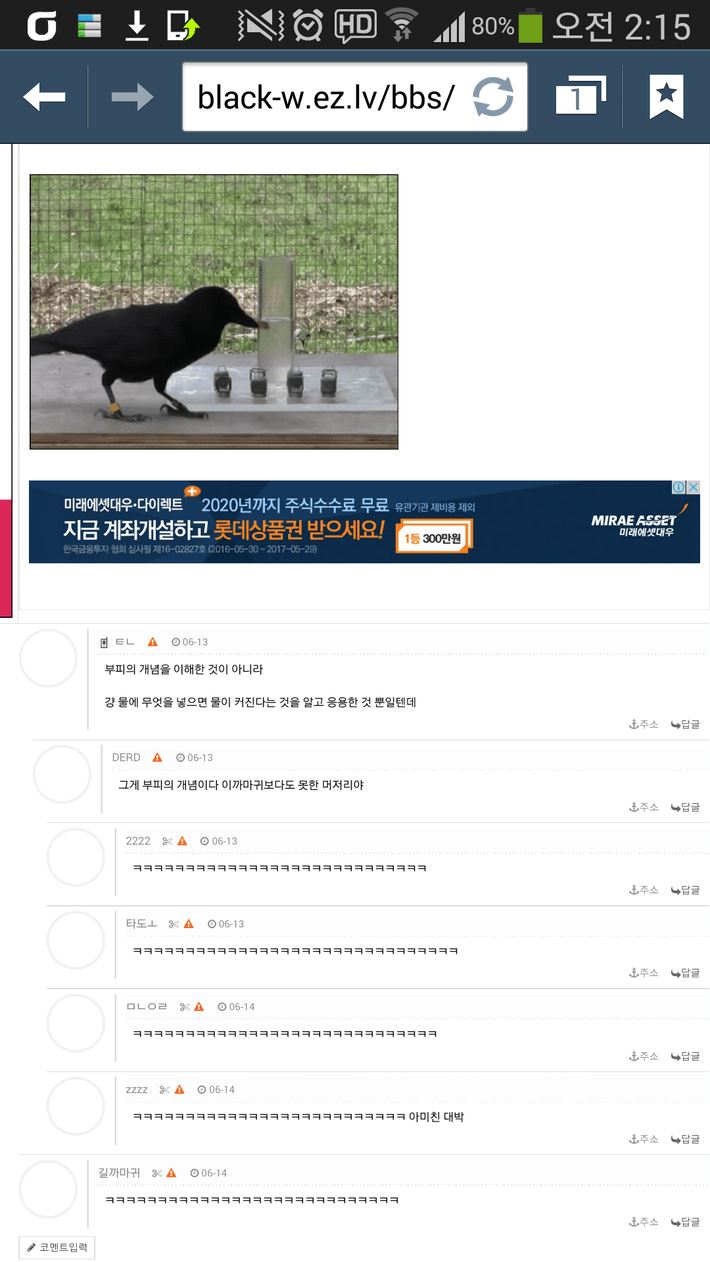Report DERD's comment via warning icon
The width and height of the screenshot is (710, 1262).
click(x=157, y=758)
